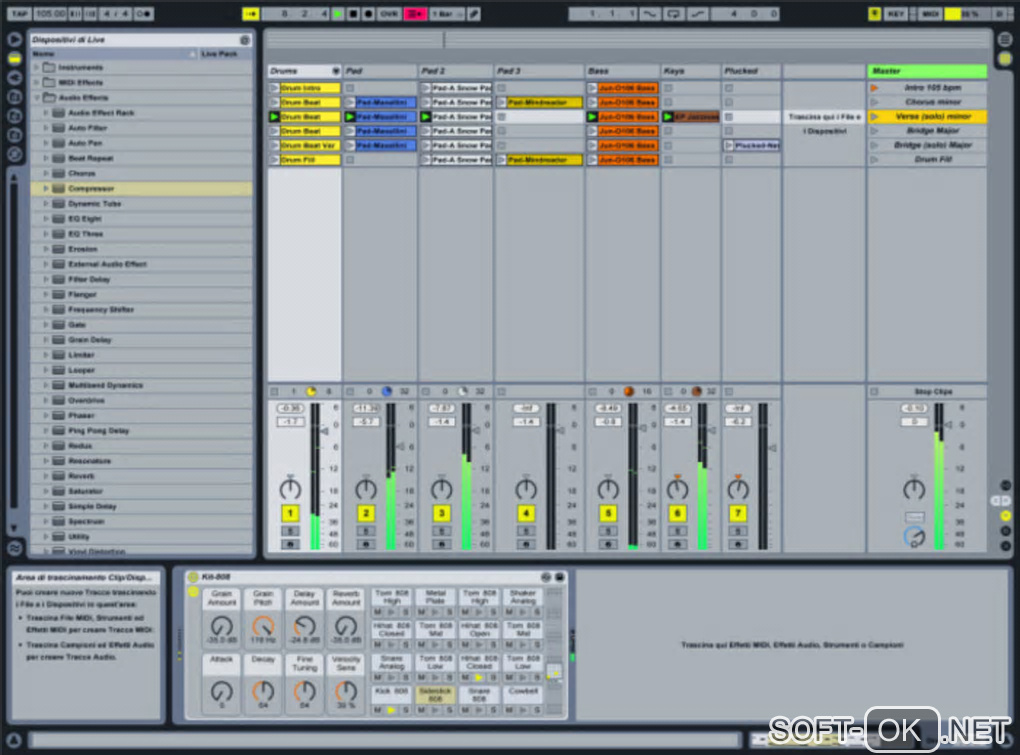Toggle track 7 activator button
Screen dimensions: 1020x755
tap(738, 513)
